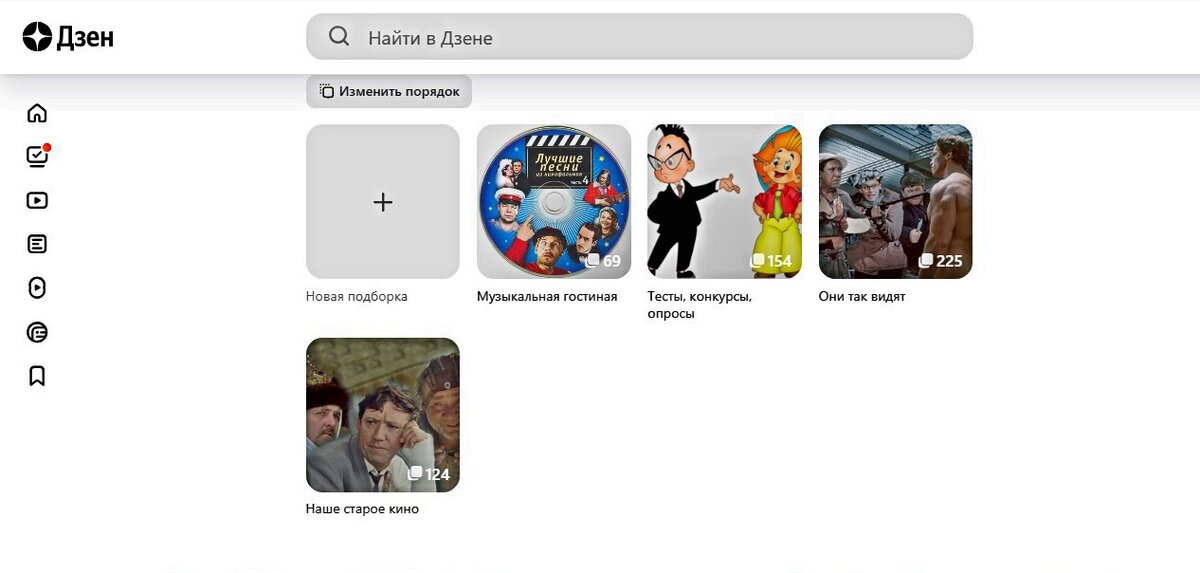Open the articles icon in sidebar
The height and width of the screenshot is (573, 1200).
pyautogui.click(x=37, y=244)
